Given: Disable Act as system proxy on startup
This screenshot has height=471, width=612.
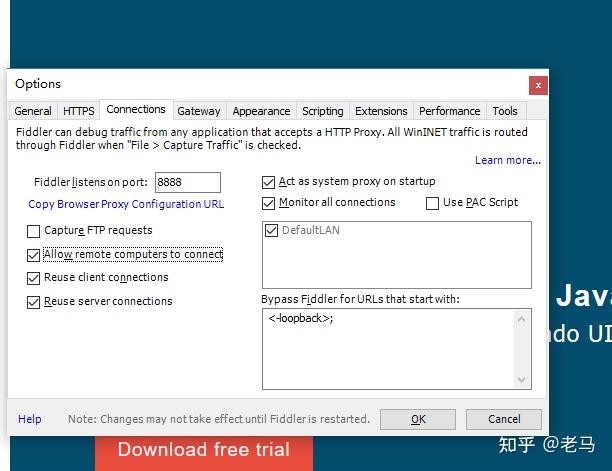Looking at the screenshot, I should 268,182.
